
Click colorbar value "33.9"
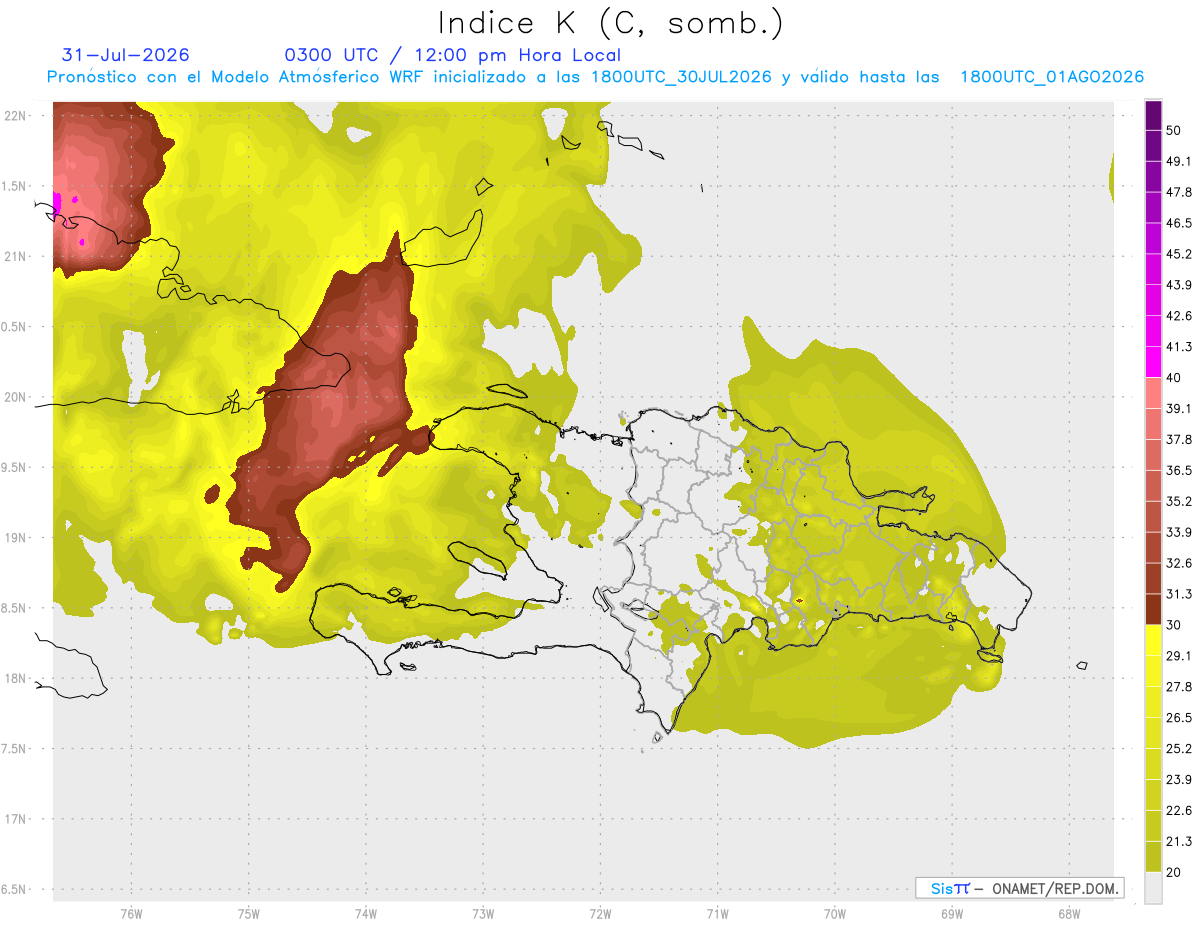1179,533
